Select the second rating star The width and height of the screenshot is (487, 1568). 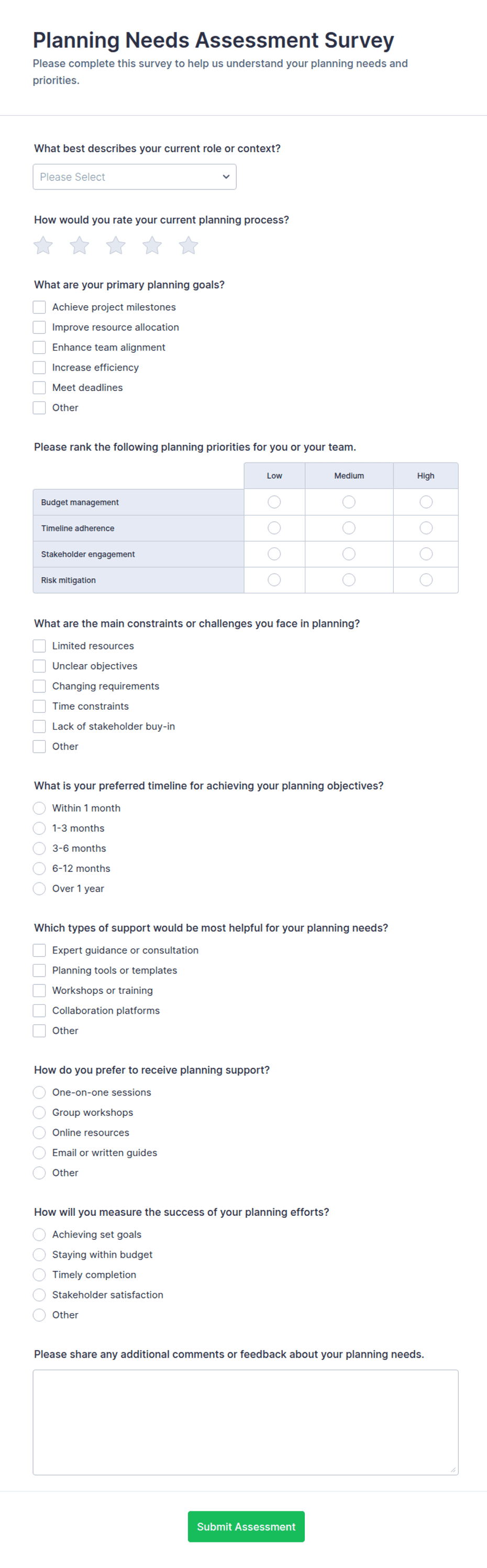click(x=79, y=245)
